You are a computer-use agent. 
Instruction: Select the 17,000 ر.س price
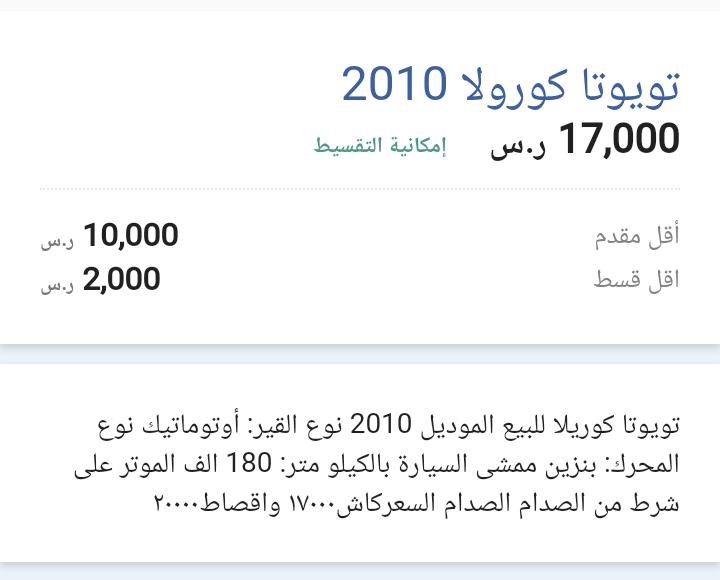coord(585,140)
